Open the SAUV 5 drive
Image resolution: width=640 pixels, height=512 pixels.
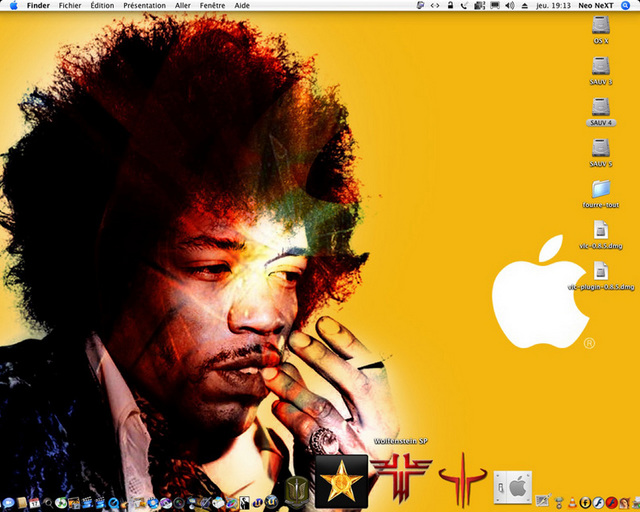click(x=600, y=148)
